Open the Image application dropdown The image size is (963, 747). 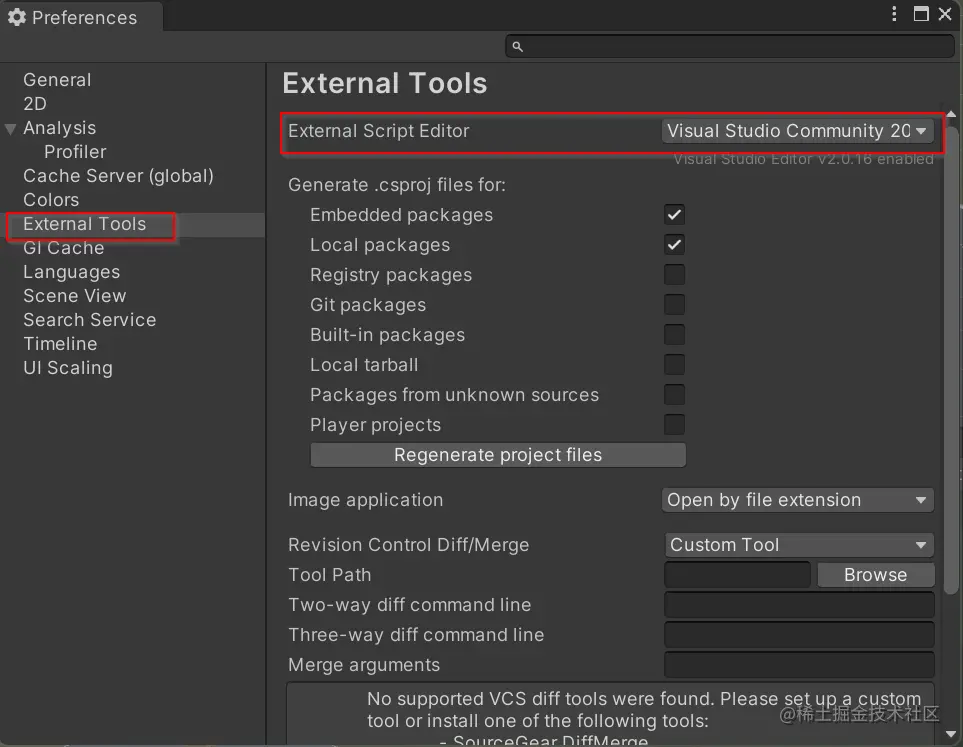pyautogui.click(x=797, y=500)
